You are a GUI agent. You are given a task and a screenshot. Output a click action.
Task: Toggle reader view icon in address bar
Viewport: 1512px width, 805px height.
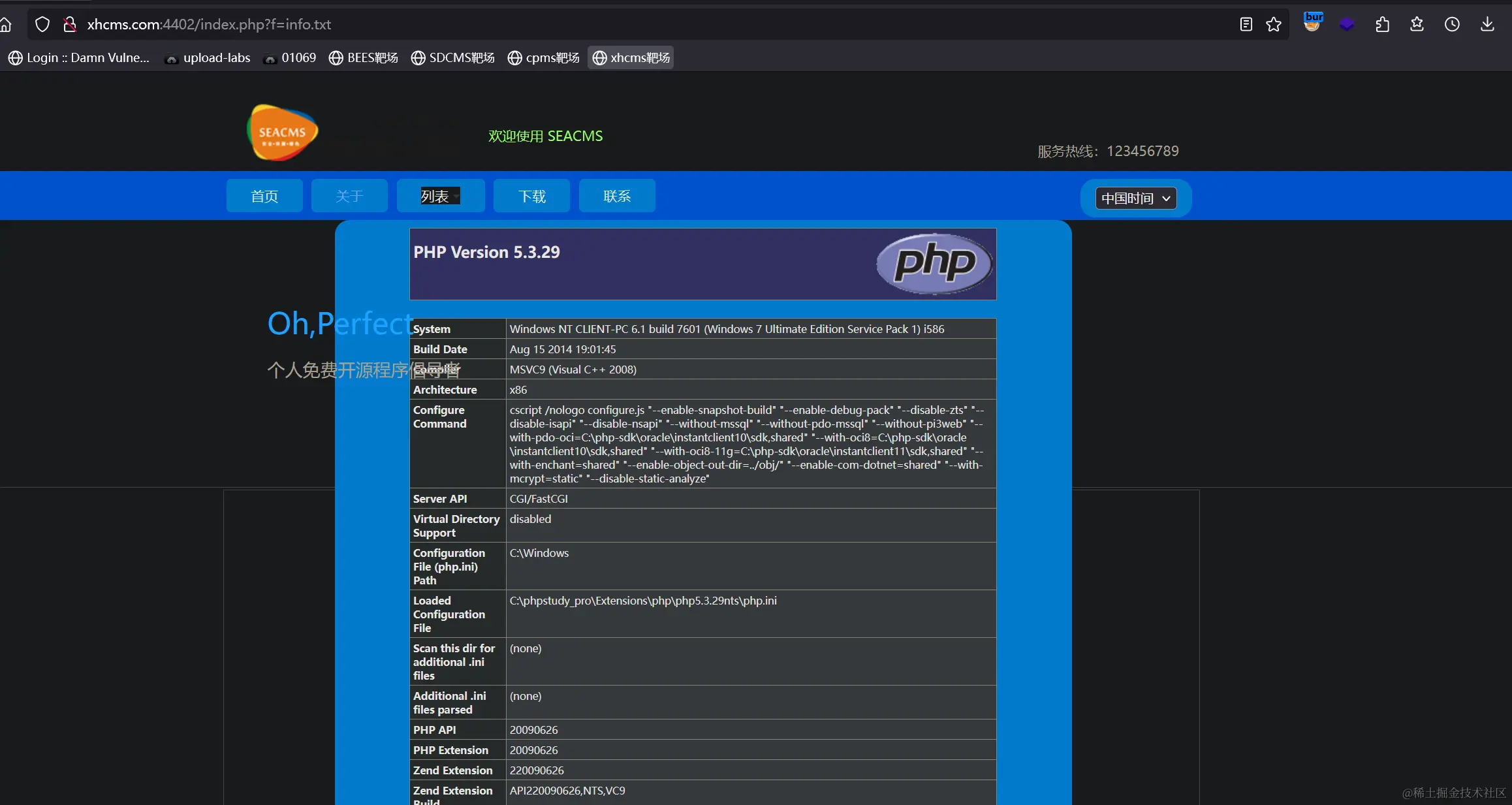pos(1246,25)
